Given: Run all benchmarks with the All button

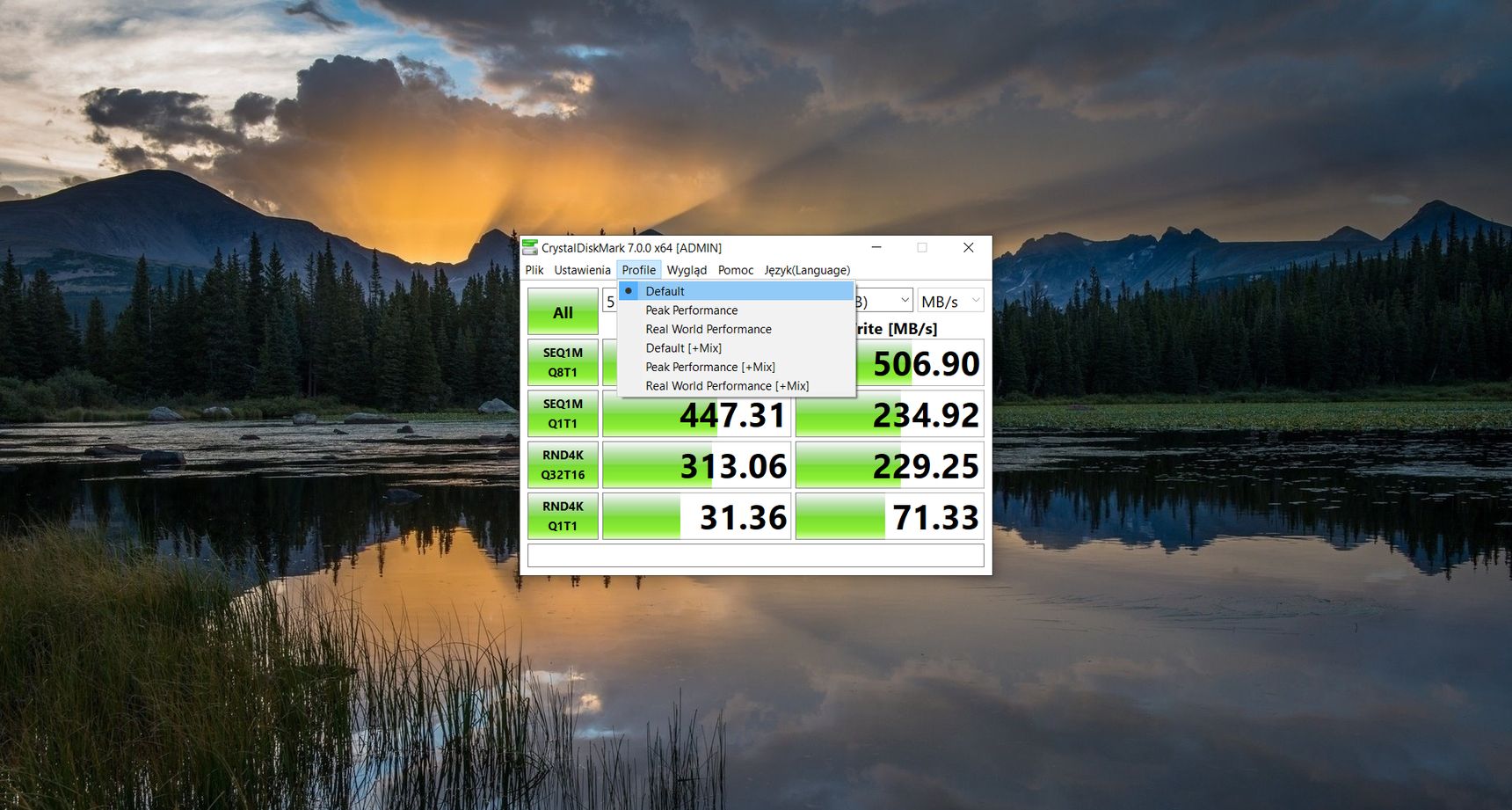Looking at the screenshot, I should point(563,311).
